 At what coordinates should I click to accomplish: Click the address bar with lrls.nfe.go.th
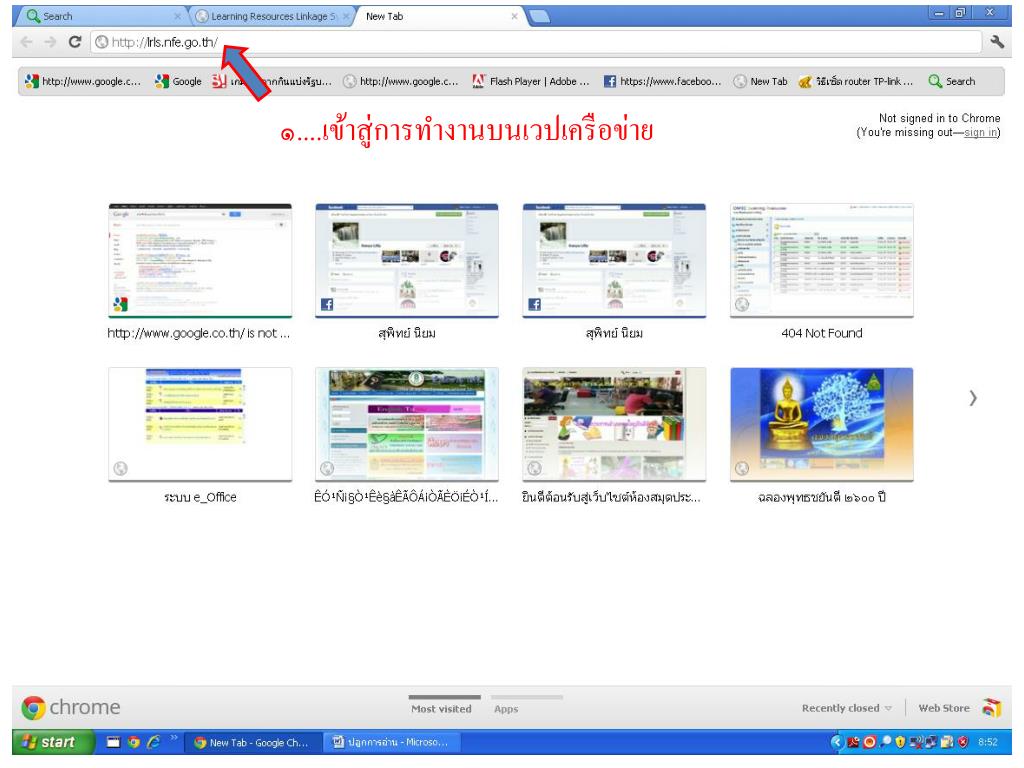536,42
